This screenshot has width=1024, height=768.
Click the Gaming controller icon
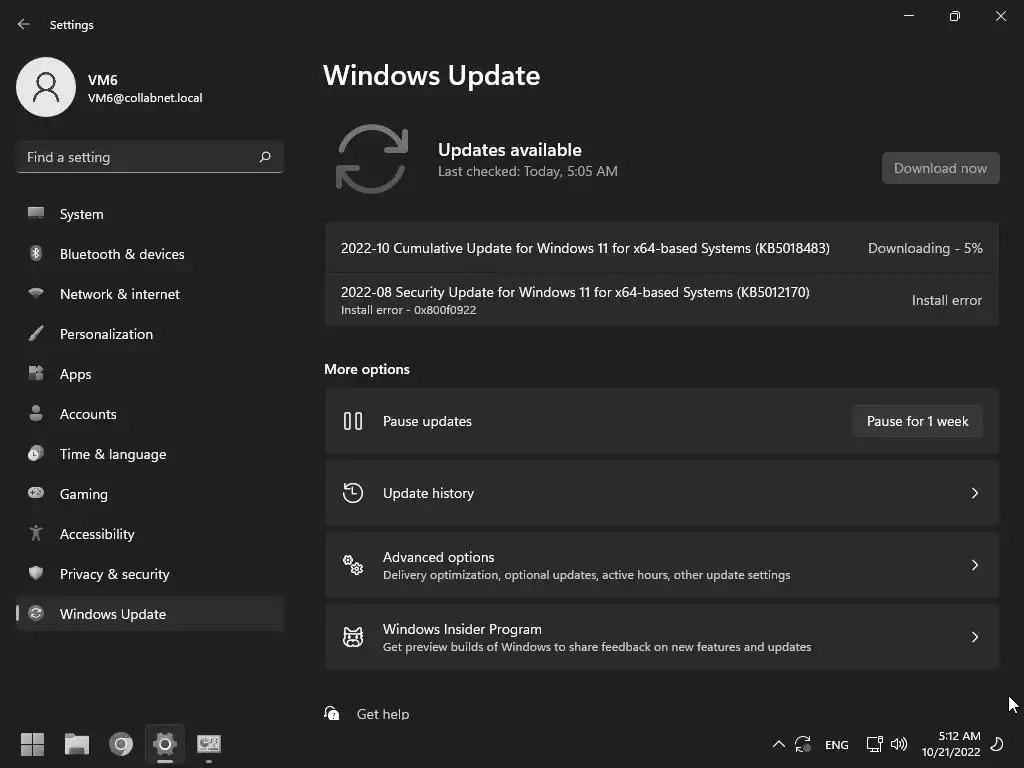pyautogui.click(x=36, y=492)
